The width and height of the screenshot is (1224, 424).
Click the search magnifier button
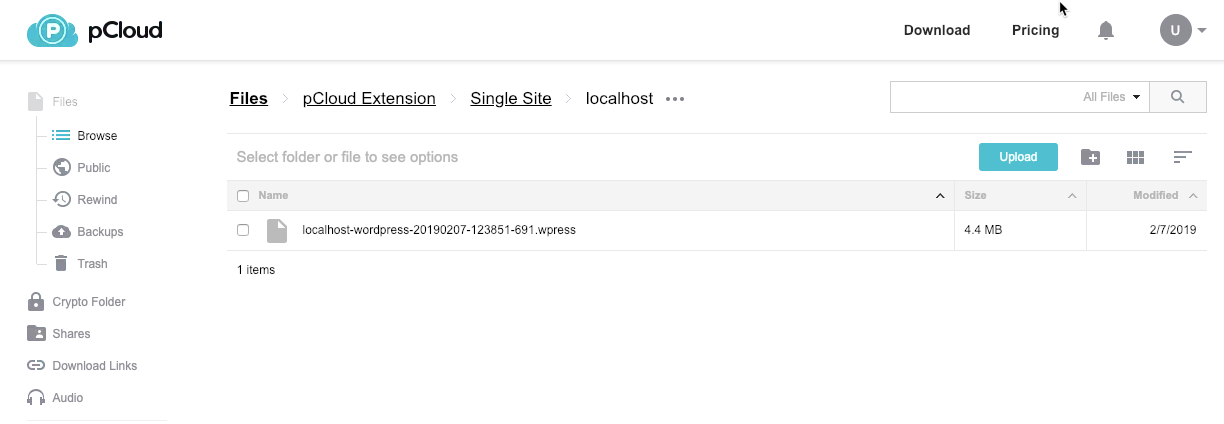click(1177, 97)
